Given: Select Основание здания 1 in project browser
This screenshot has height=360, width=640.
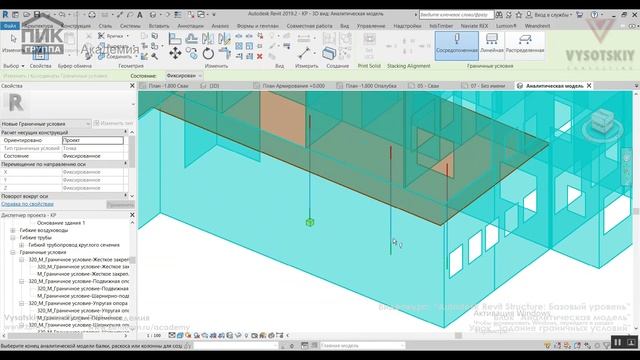Looking at the screenshot, I should click(61, 223).
